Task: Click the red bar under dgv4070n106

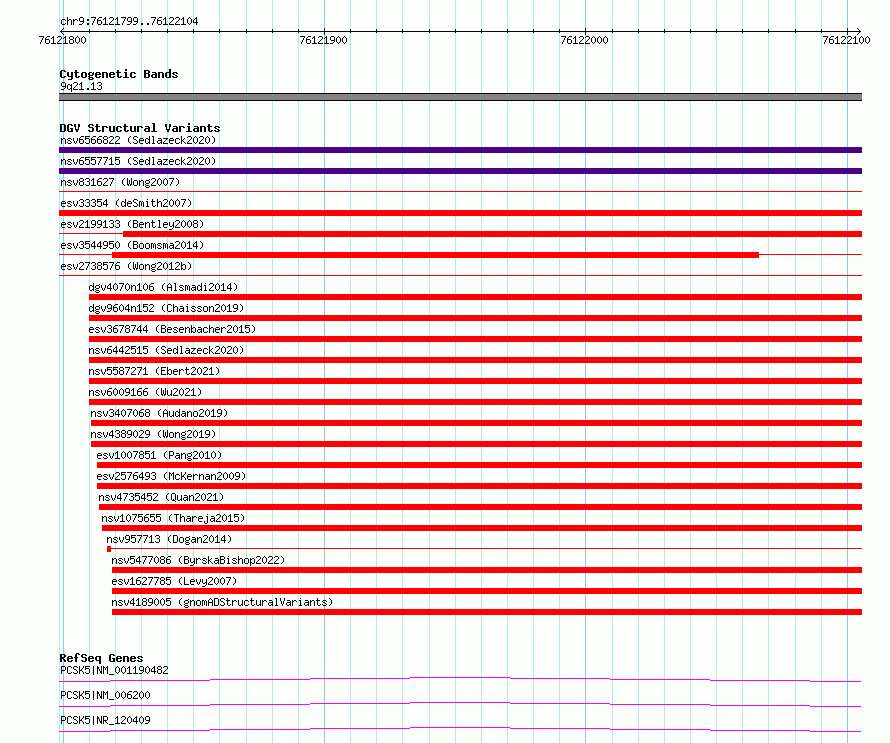Action: 476,297
